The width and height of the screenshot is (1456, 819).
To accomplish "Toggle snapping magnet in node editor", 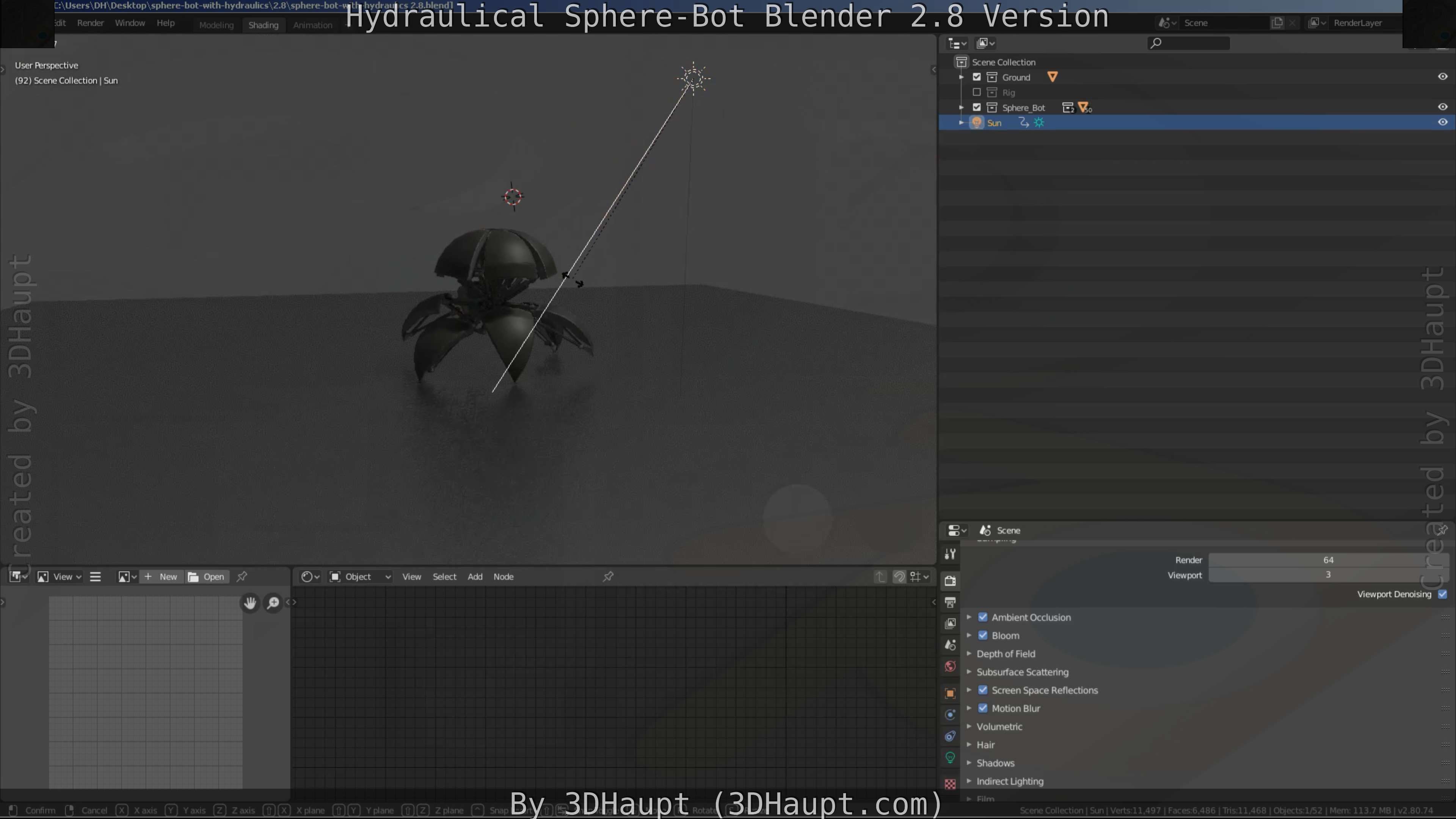I will click(x=899, y=576).
